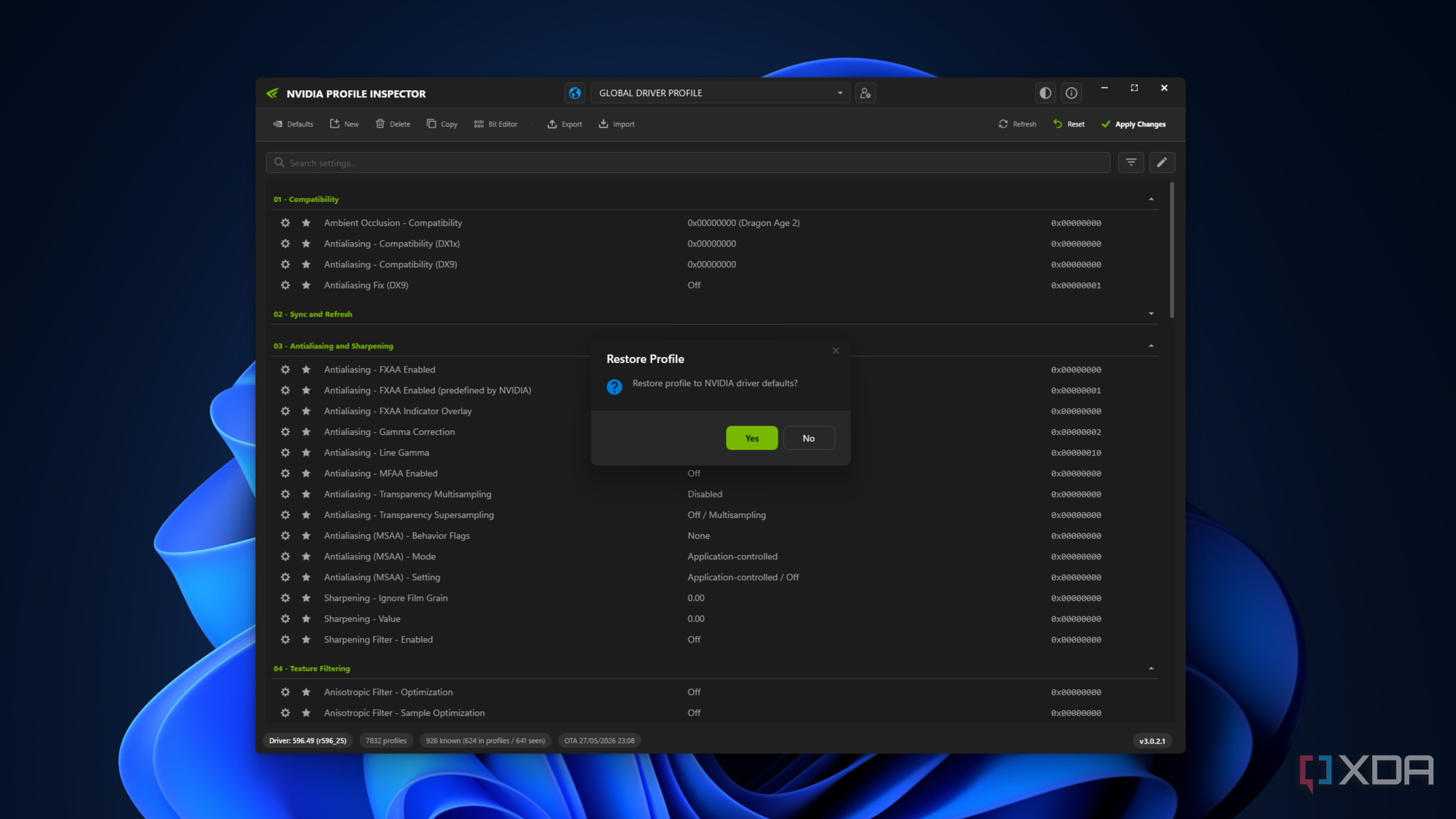Open the info icon in title bar
The image size is (1456, 819).
pos(1072,93)
